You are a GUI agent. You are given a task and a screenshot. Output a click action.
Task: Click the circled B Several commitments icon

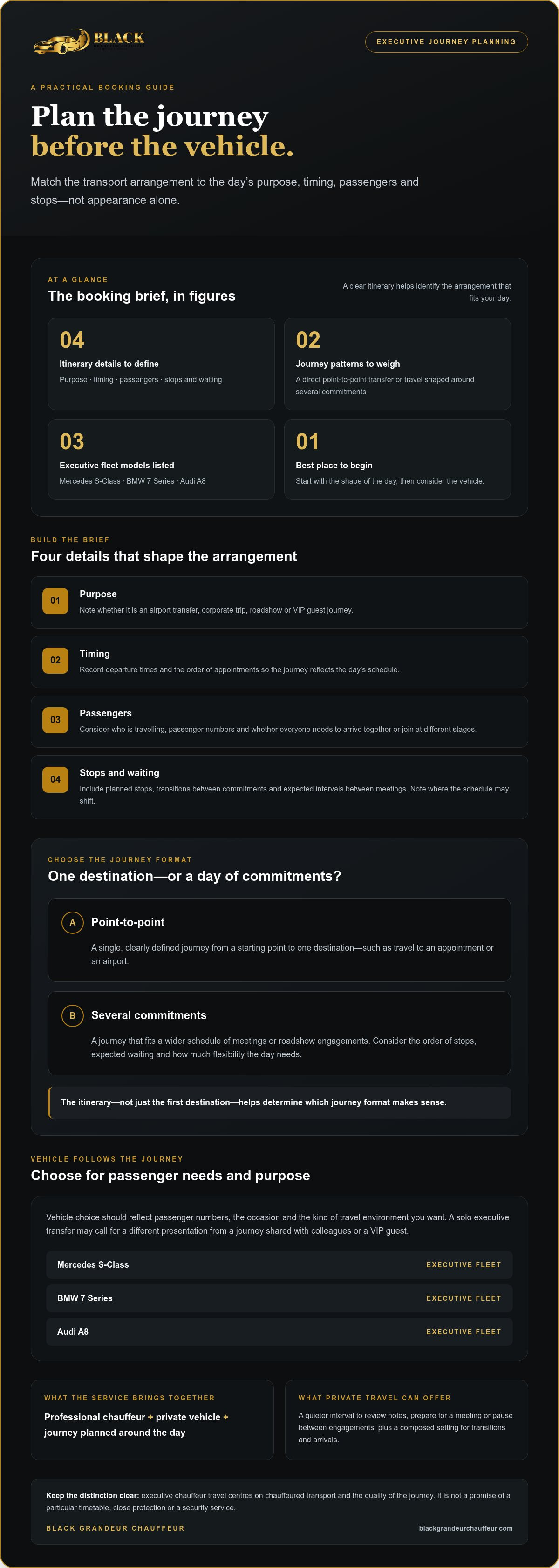click(73, 1015)
